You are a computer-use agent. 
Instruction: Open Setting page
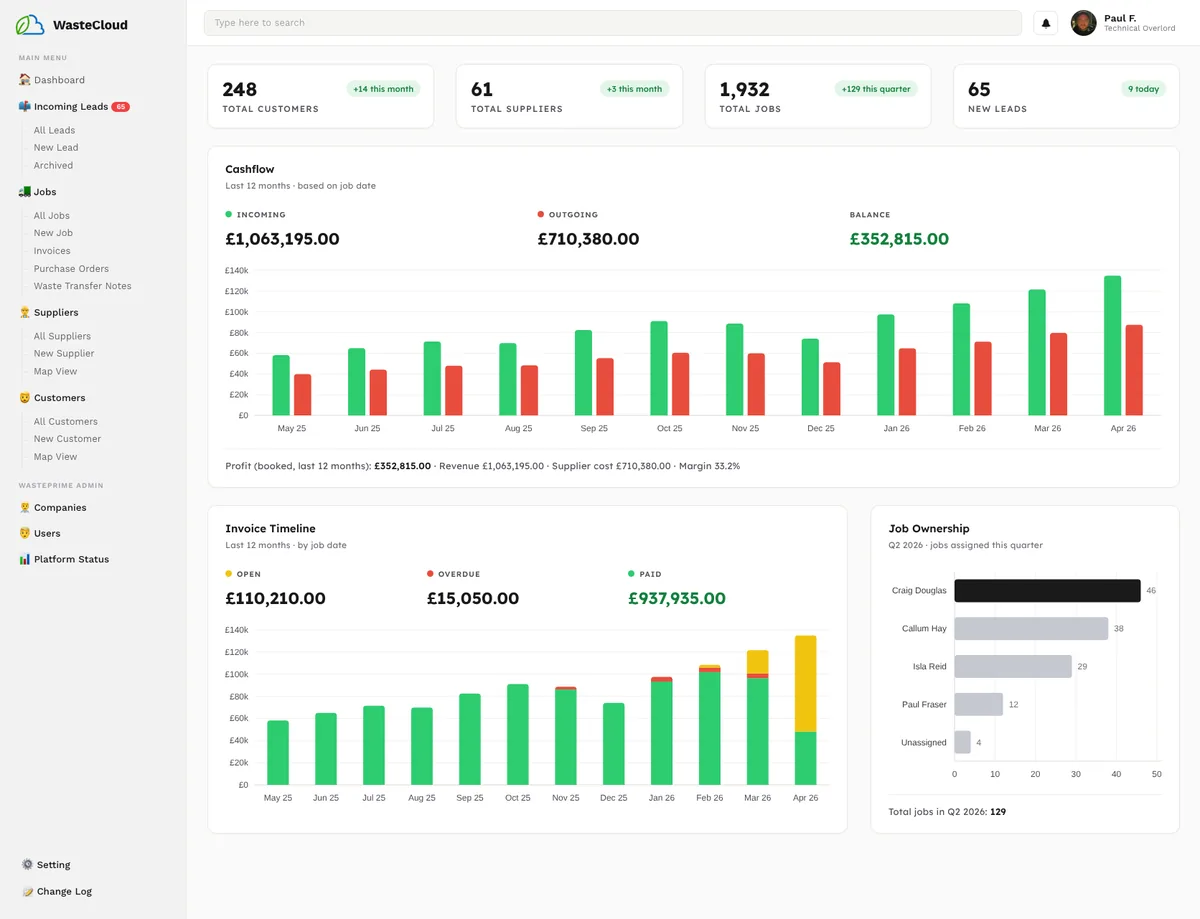pos(53,865)
